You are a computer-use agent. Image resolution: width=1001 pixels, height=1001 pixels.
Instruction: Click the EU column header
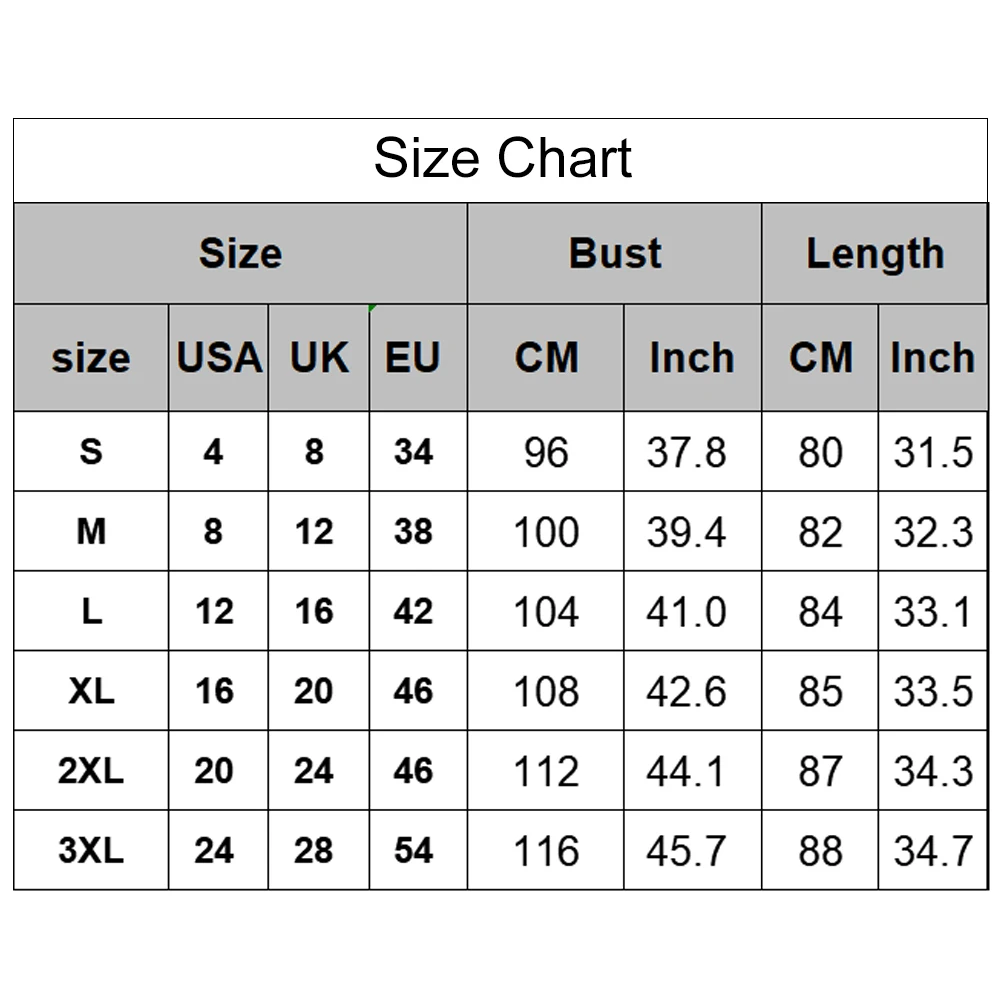click(x=413, y=358)
